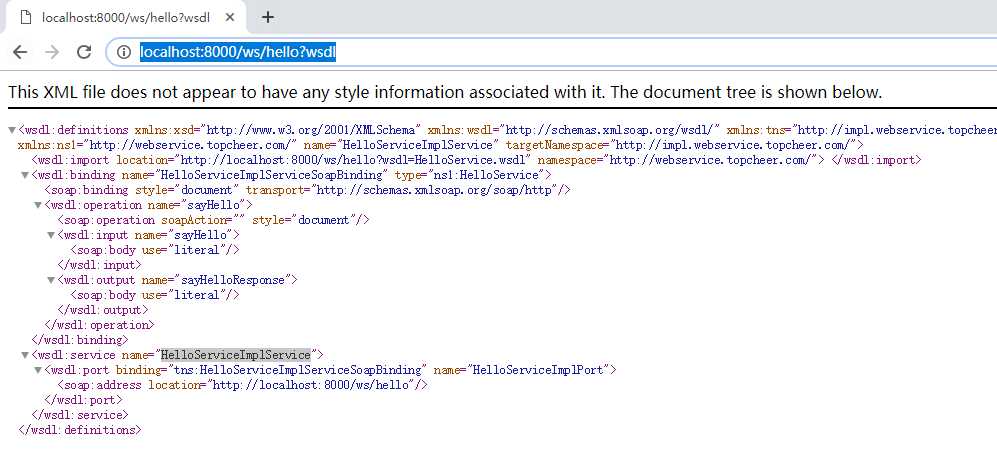This screenshot has height=468, width=997.
Task: Click the page icon on the tab
Action: (25, 17)
